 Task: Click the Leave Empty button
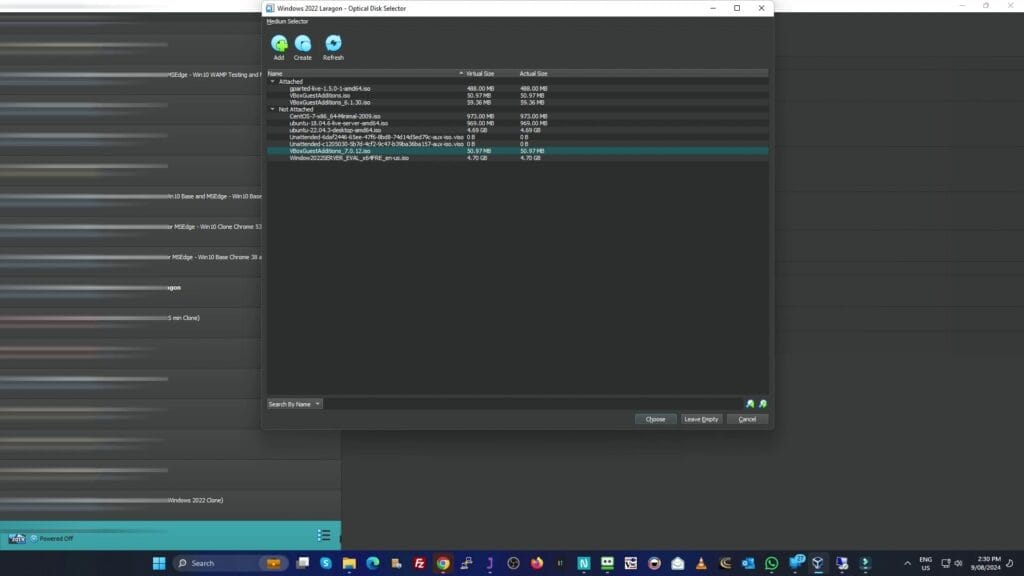pyautogui.click(x=701, y=419)
